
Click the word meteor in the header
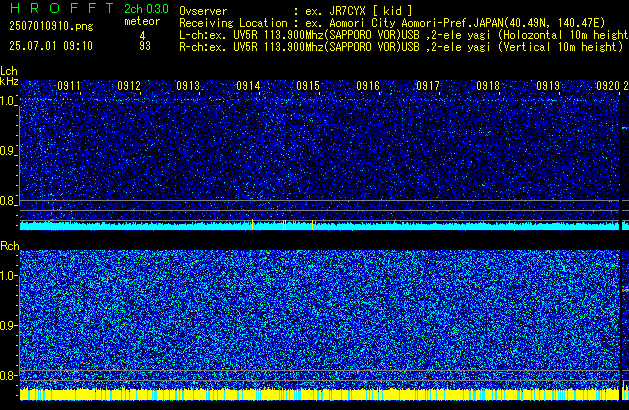pyautogui.click(x=142, y=21)
